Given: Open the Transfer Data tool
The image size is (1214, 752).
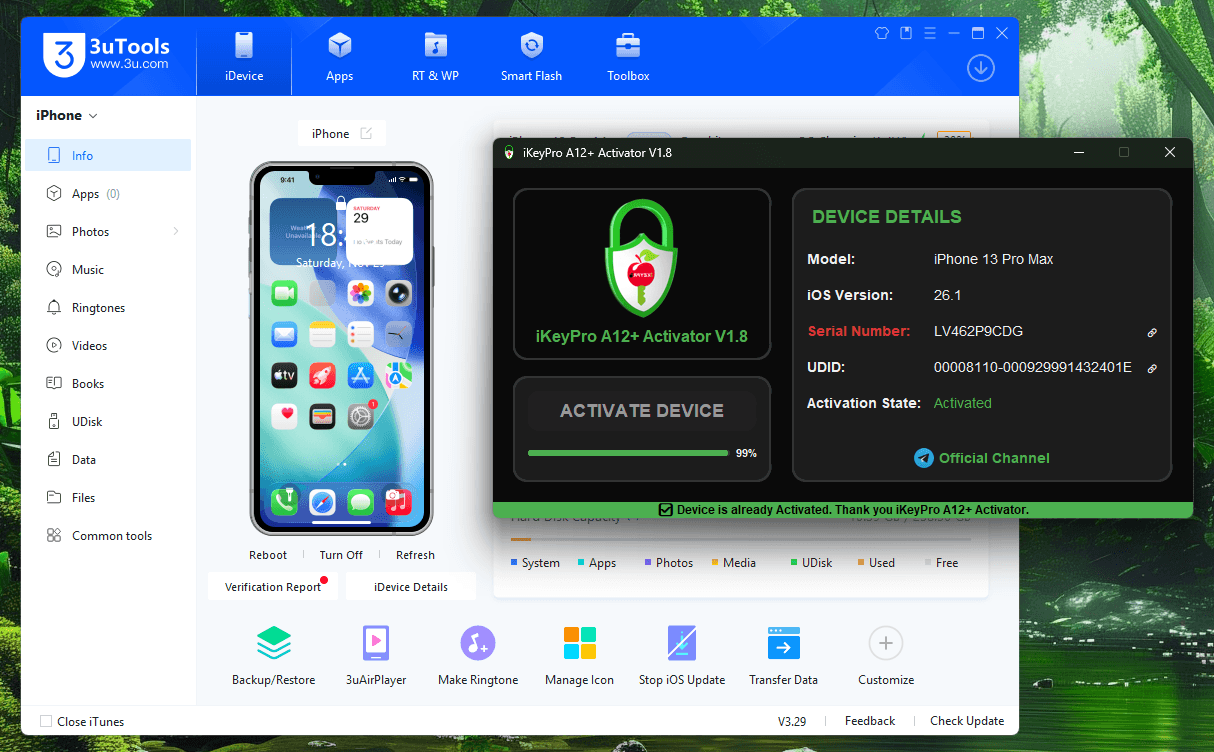Looking at the screenshot, I should tap(783, 643).
